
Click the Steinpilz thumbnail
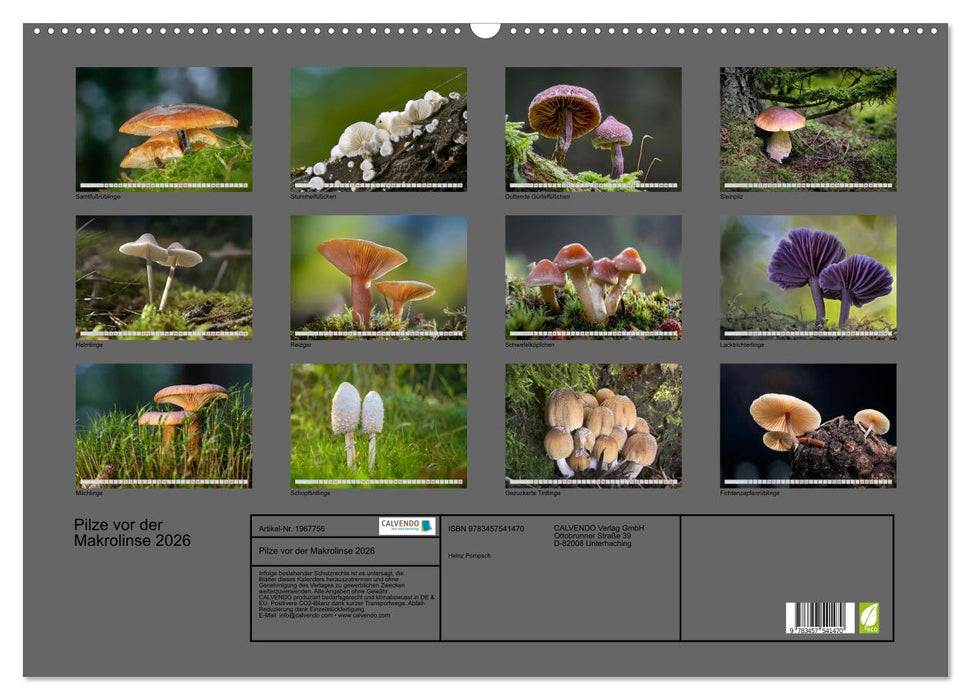[807, 128]
